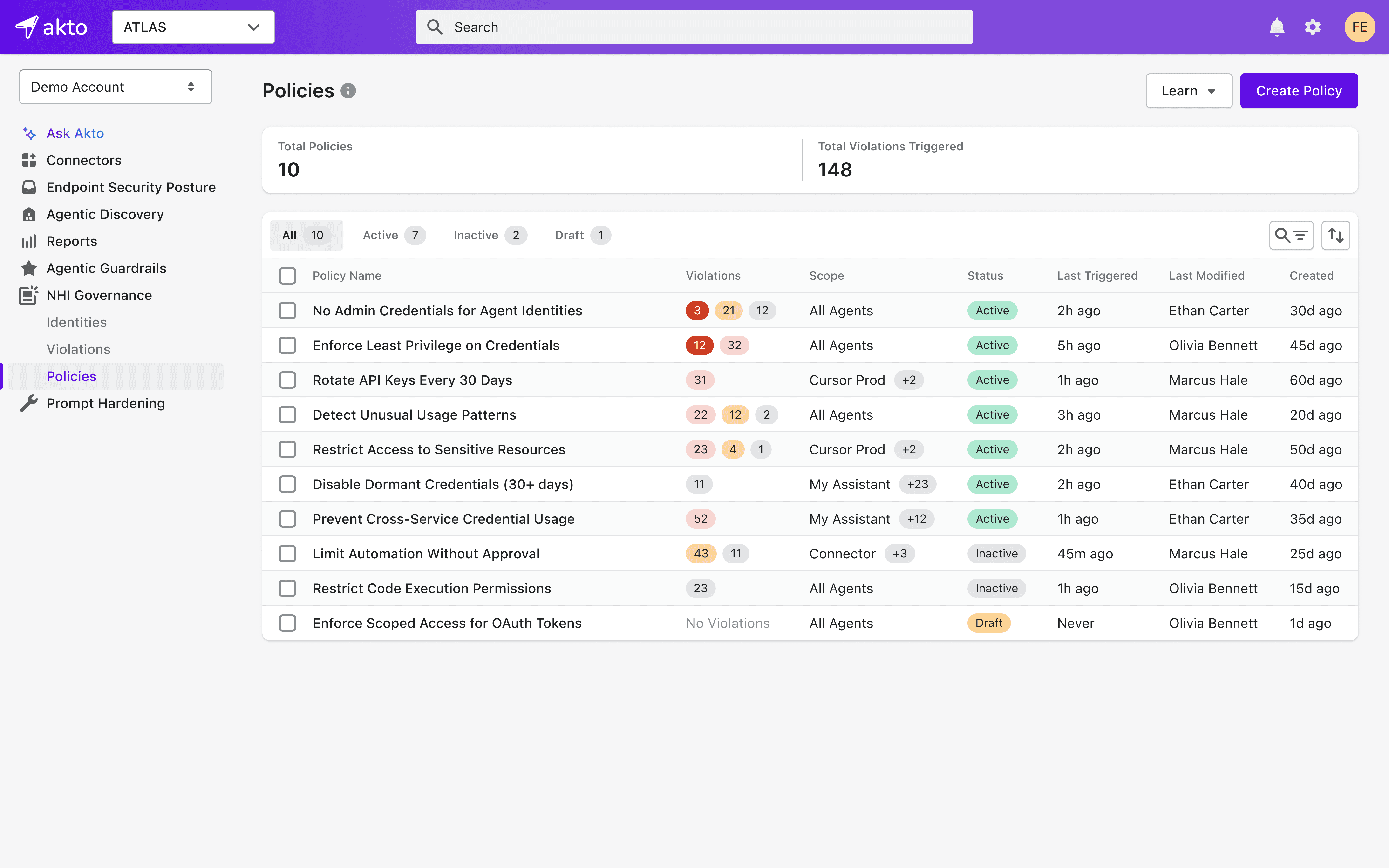This screenshot has height=868, width=1389.
Task: Click the Agentic Guardrails star icon
Action: coord(29,268)
